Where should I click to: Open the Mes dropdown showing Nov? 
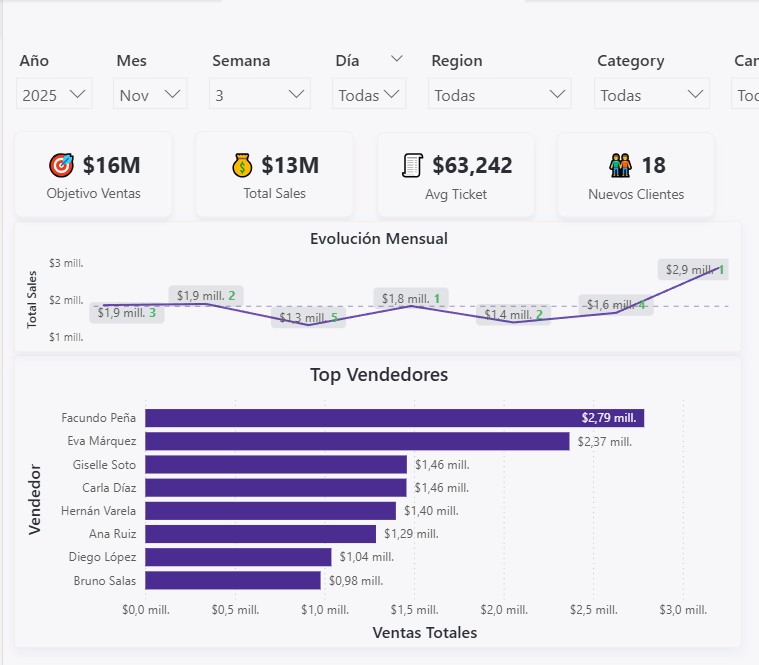tap(150, 95)
